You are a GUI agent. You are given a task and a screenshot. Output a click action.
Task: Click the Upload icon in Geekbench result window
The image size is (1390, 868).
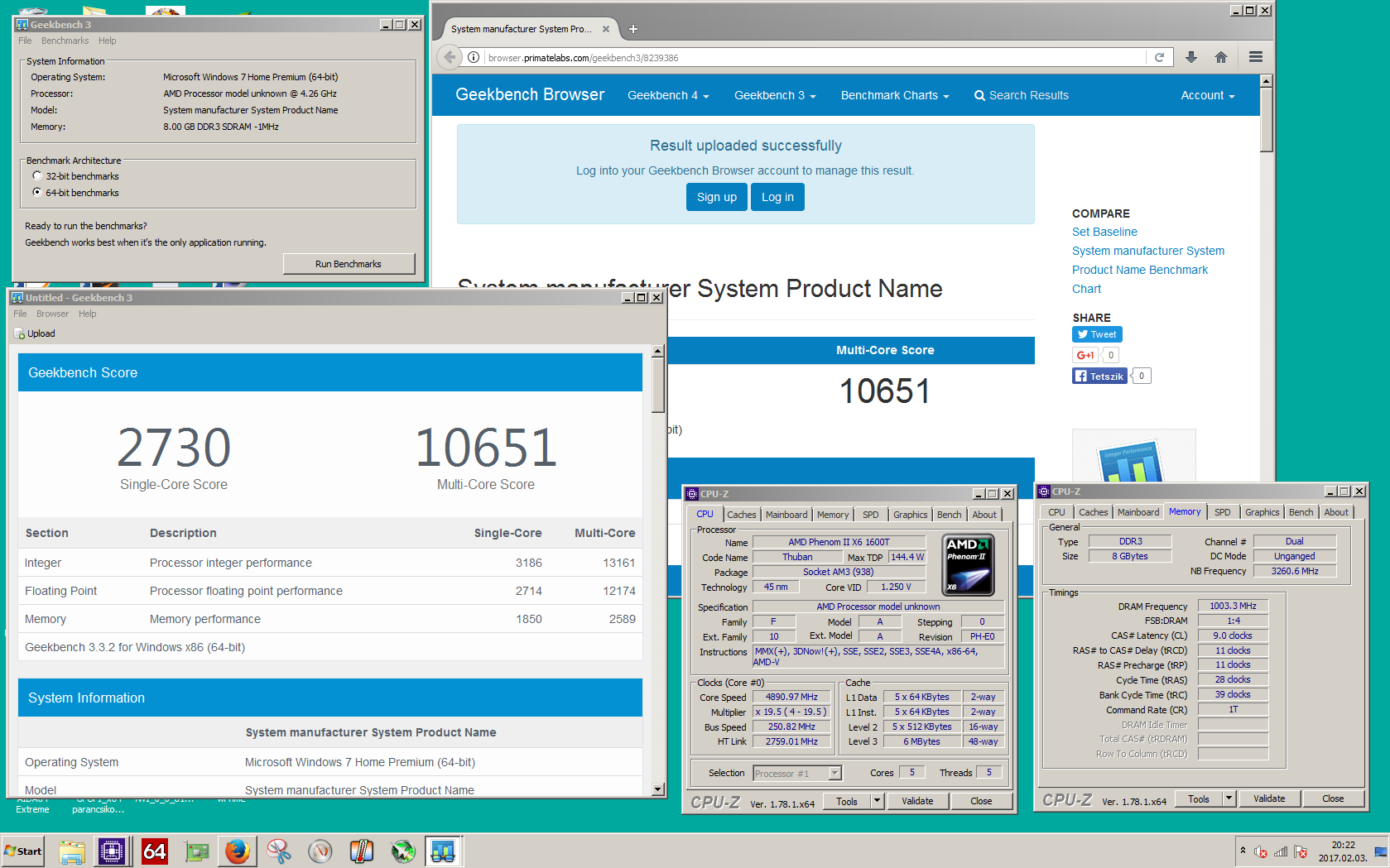(x=20, y=333)
